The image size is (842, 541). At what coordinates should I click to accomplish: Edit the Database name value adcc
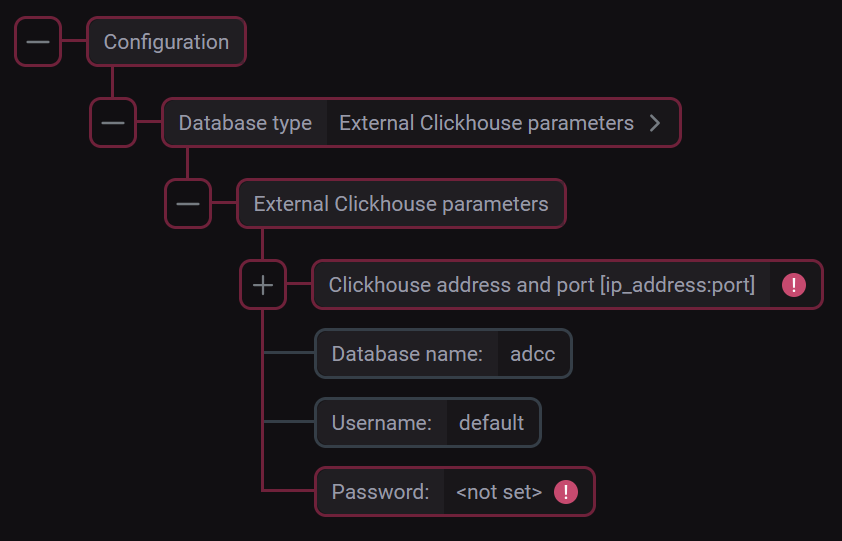(x=533, y=354)
